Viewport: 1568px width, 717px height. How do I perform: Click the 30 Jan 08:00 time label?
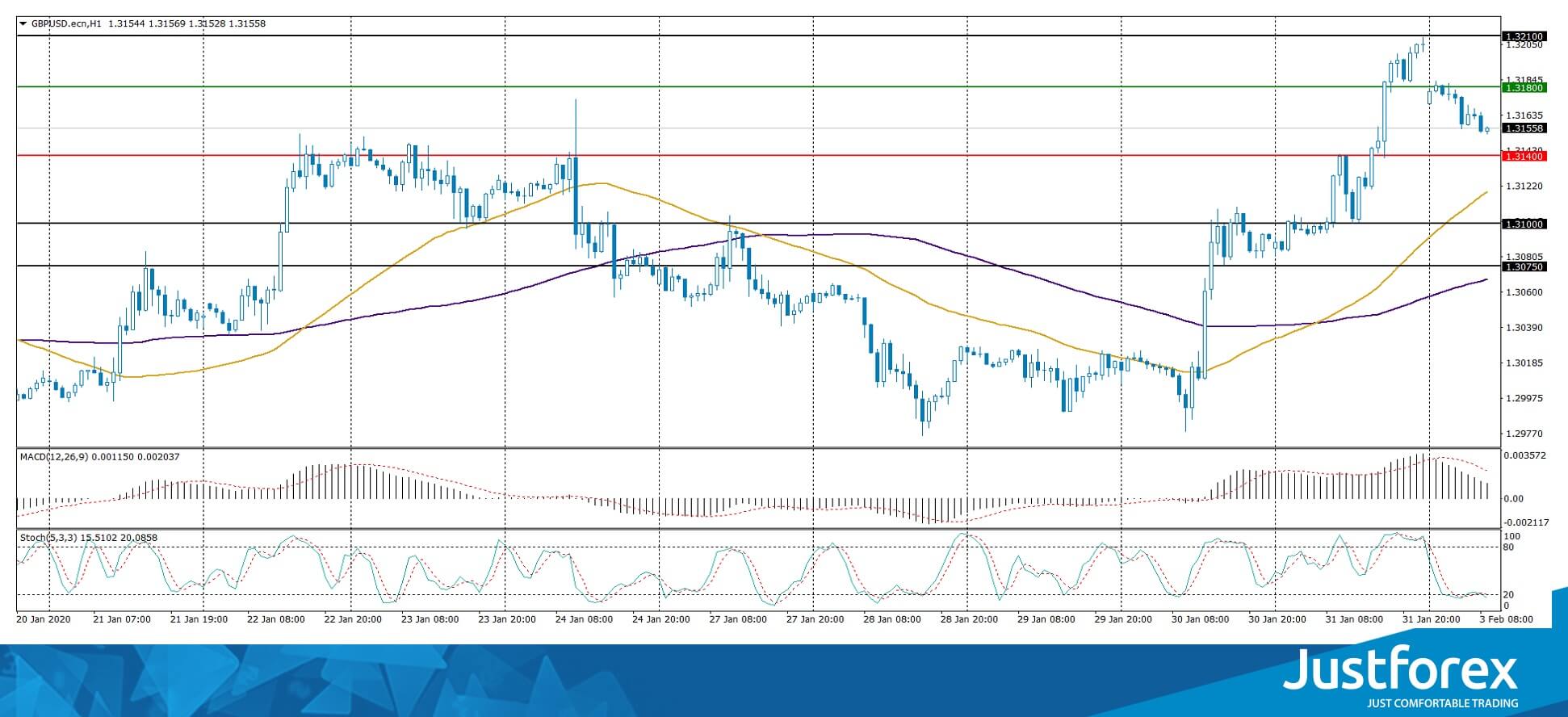point(1201,619)
